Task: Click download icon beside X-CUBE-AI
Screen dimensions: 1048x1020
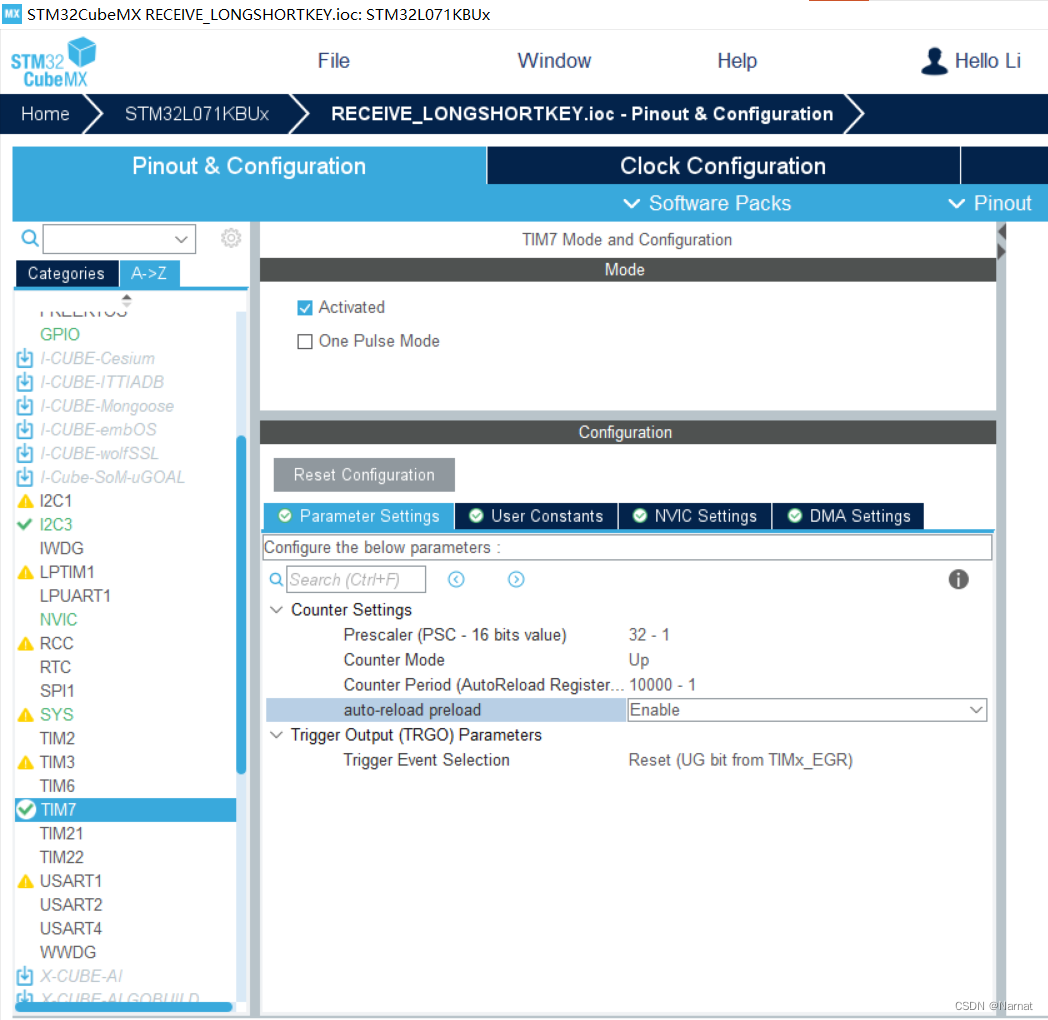Action: (25, 976)
